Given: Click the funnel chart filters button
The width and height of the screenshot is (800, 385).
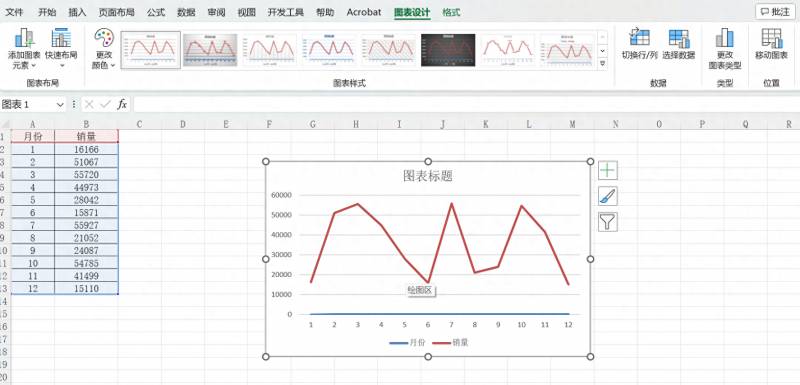Looking at the screenshot, I should pos(608,222).
